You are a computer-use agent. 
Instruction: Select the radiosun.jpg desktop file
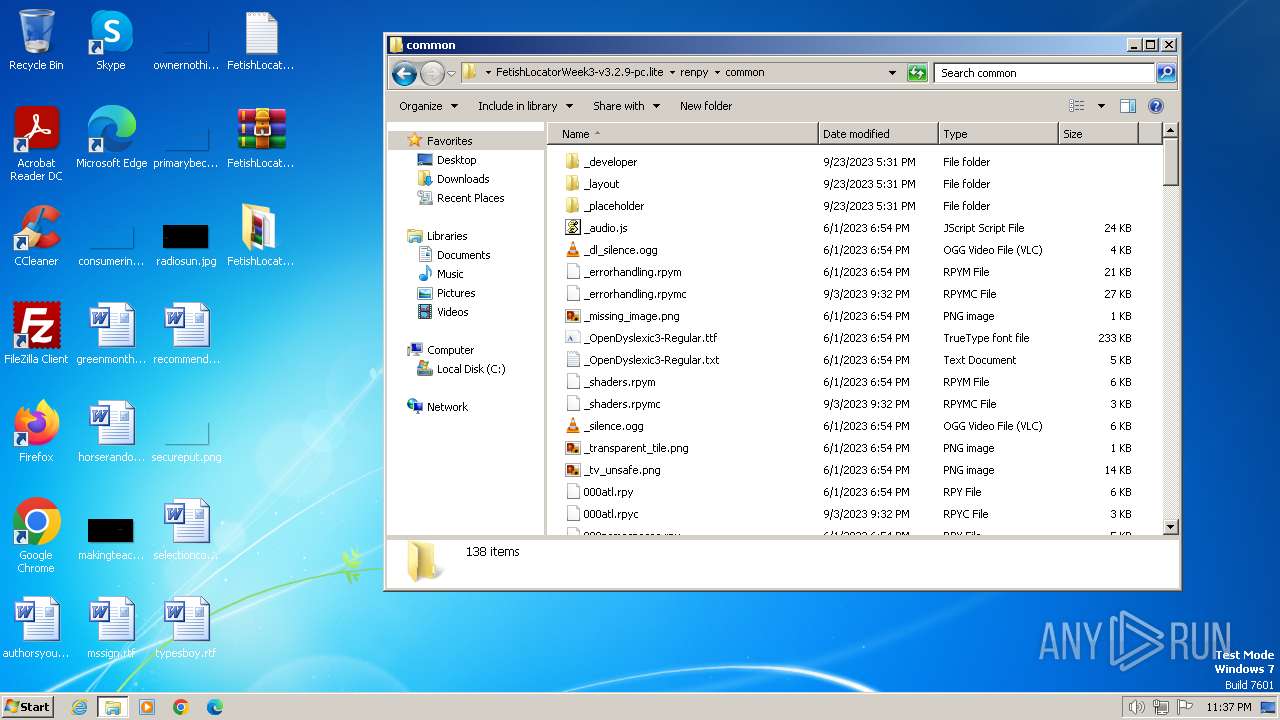point(186,245)
